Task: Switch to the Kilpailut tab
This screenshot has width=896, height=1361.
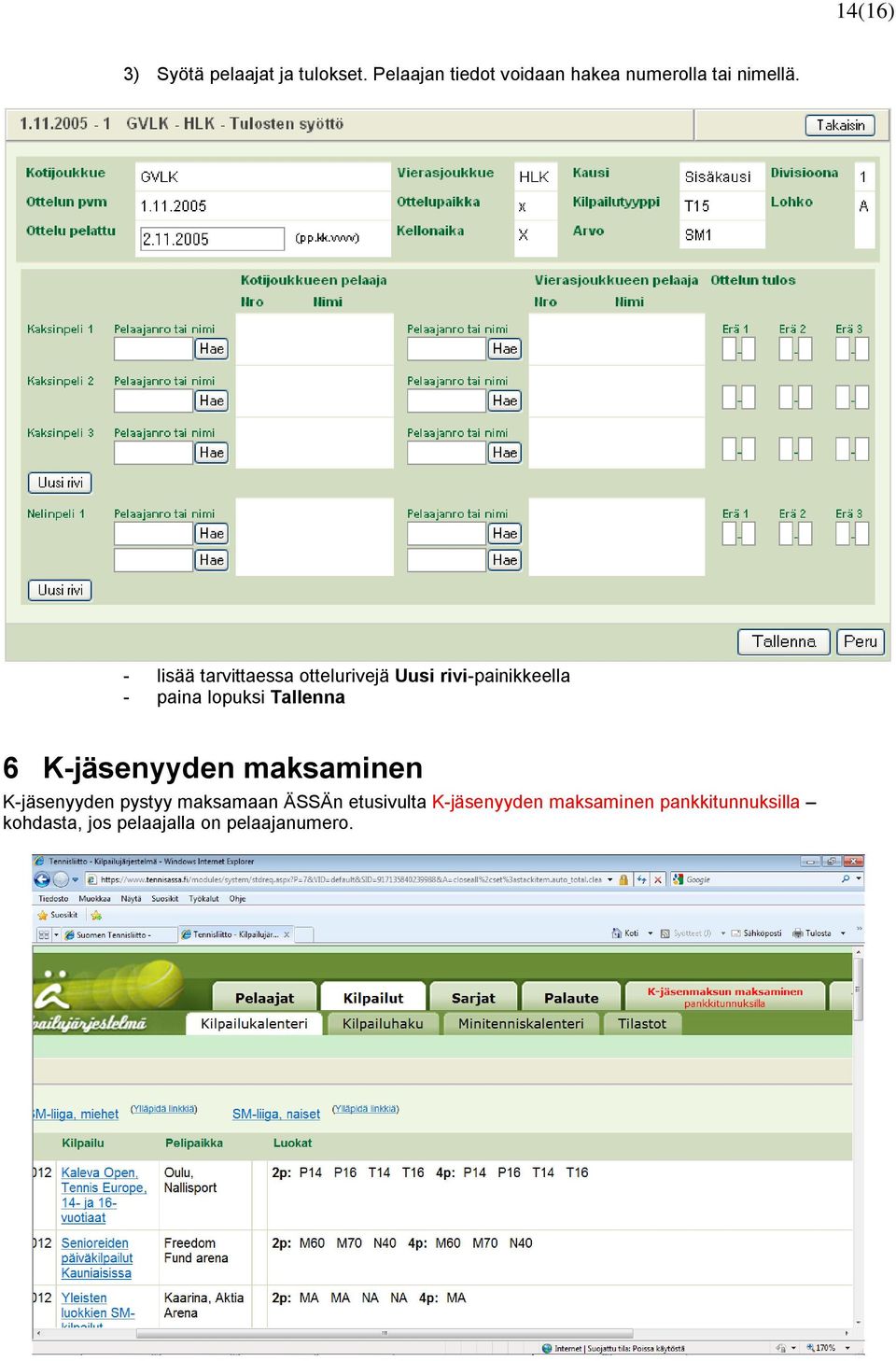Action: [373, 998]
